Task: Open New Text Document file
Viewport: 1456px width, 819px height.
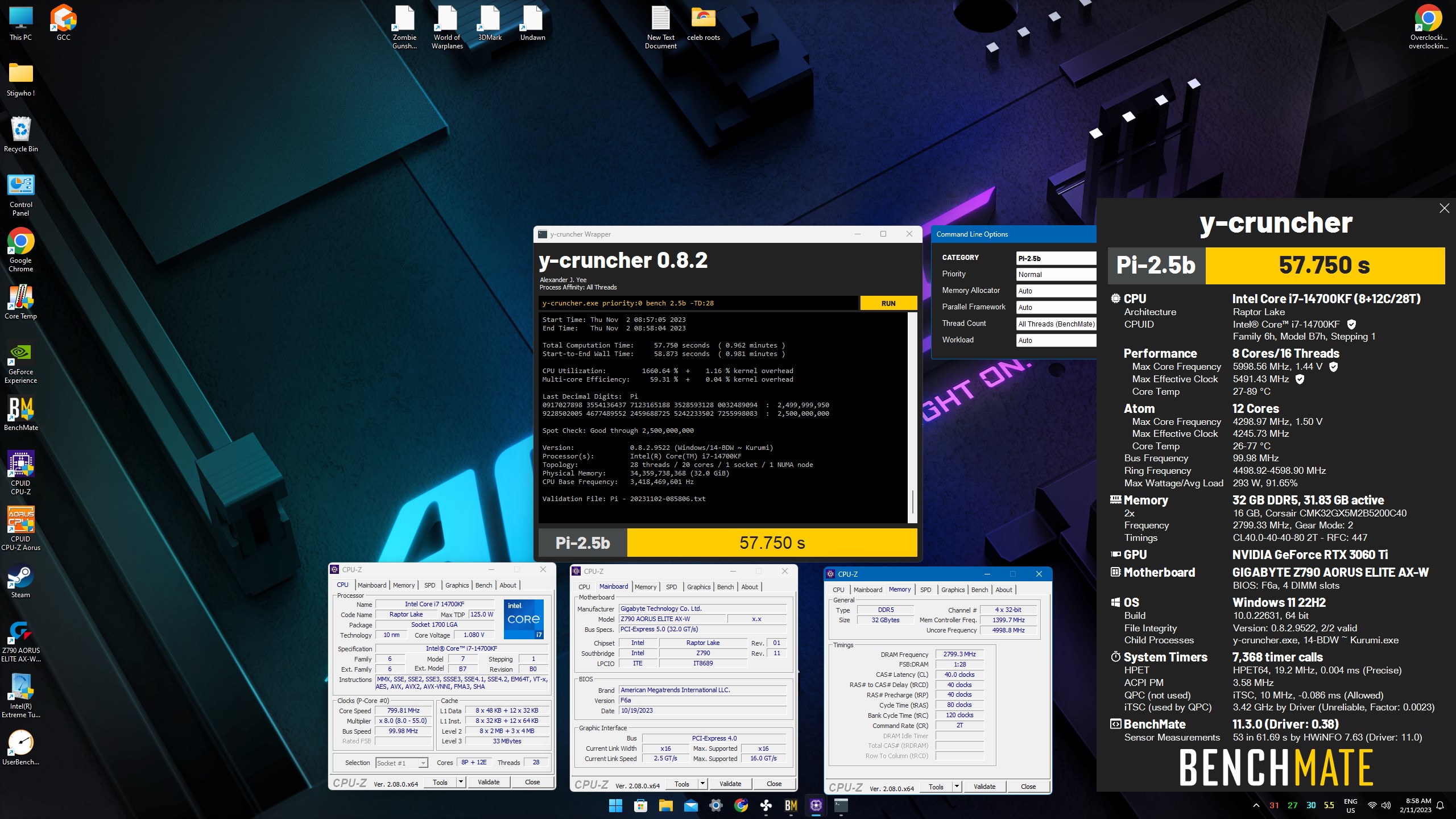Action: pyautogui.click(x=660, y=27)
